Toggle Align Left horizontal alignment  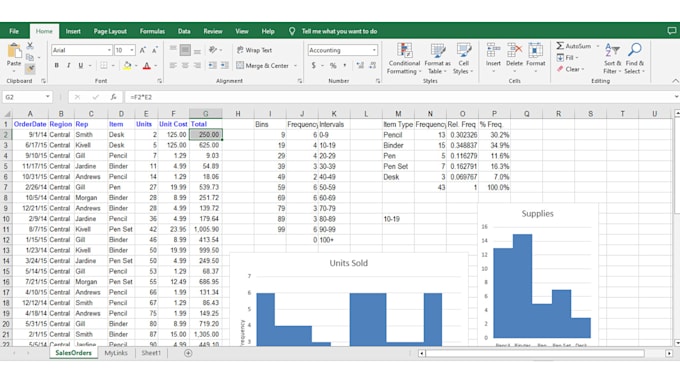tap(173, 65)
